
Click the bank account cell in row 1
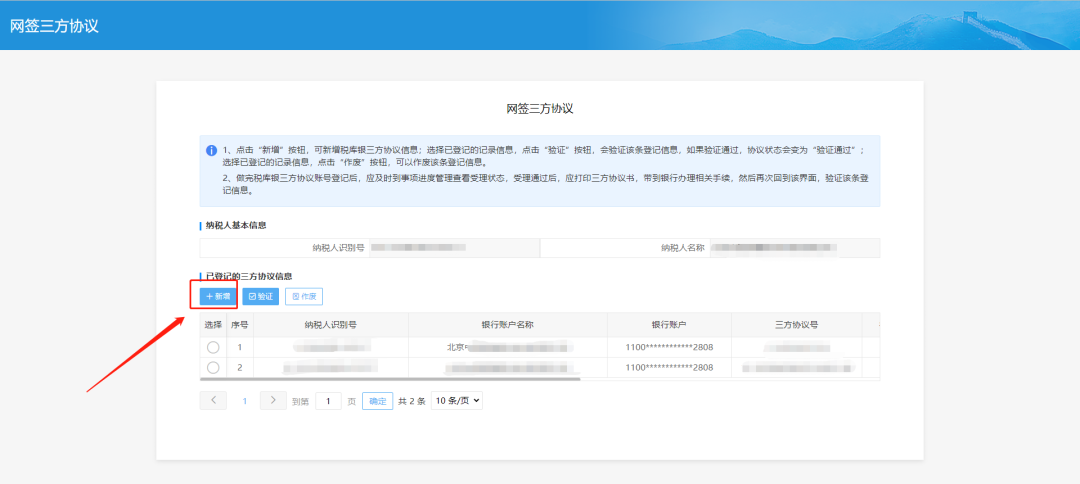(668, 347)
